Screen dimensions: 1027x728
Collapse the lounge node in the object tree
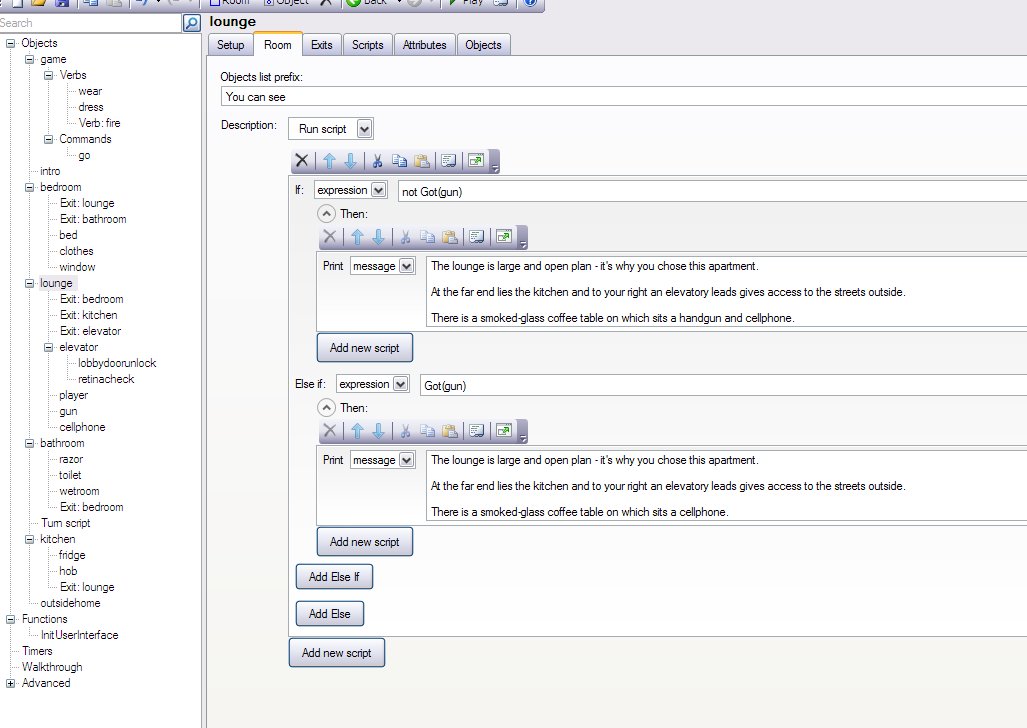[30, 283]
